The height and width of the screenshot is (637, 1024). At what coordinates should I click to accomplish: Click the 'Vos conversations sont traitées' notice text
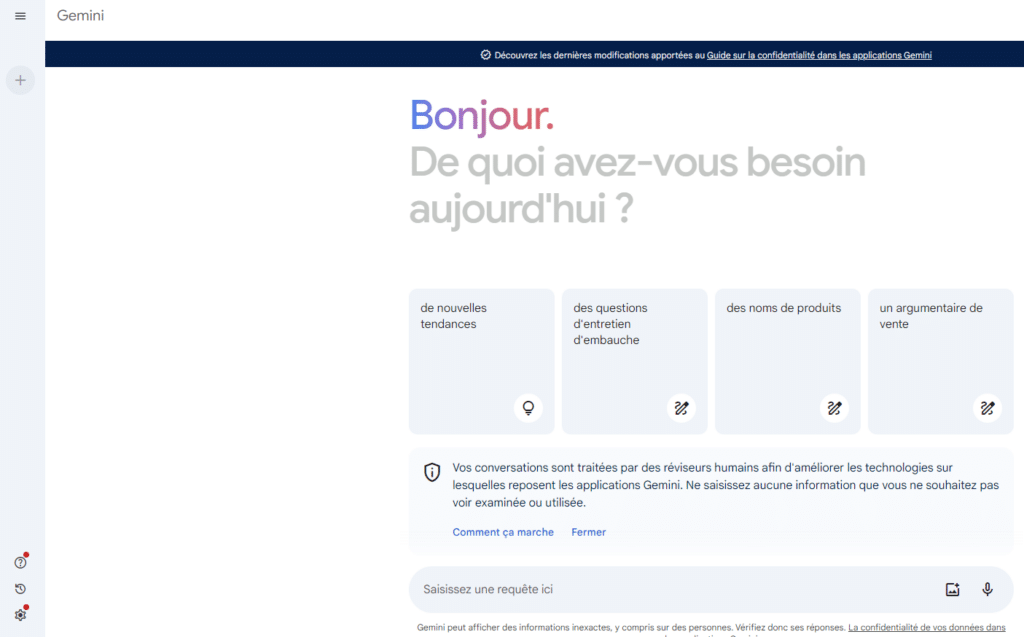[726, 485]
